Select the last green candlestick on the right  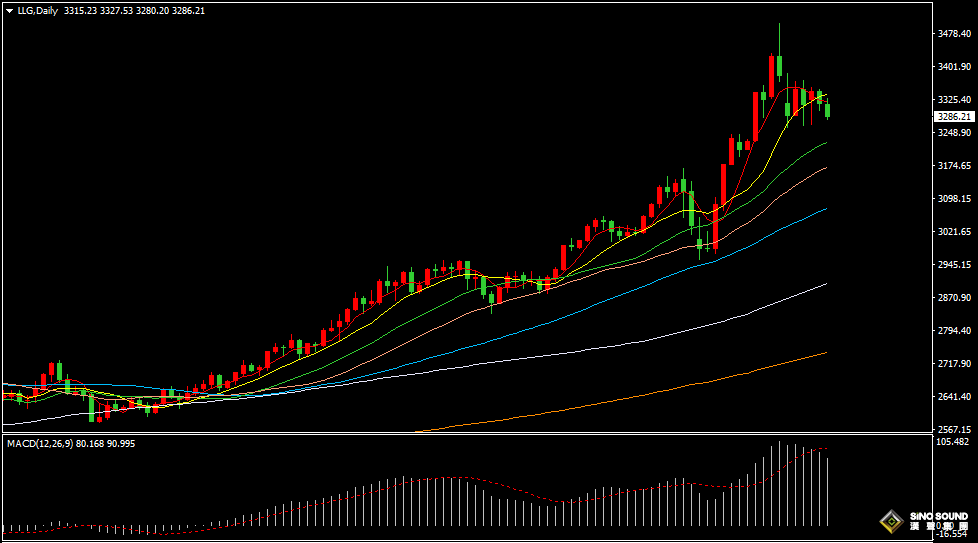click(827, 110)
